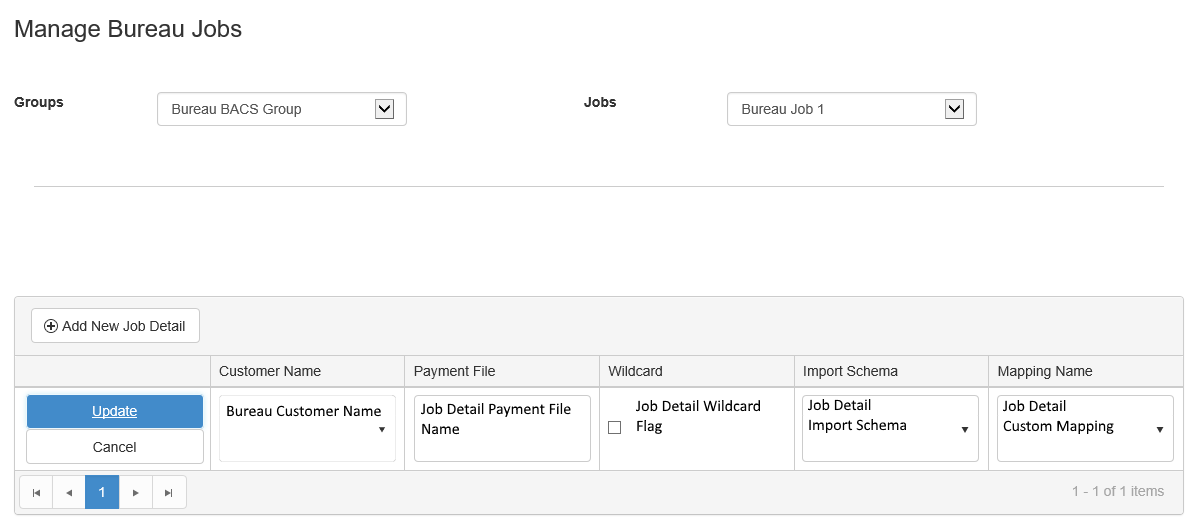Select page 1 in pager
1197x527 pixels.
tap(102, 492)
